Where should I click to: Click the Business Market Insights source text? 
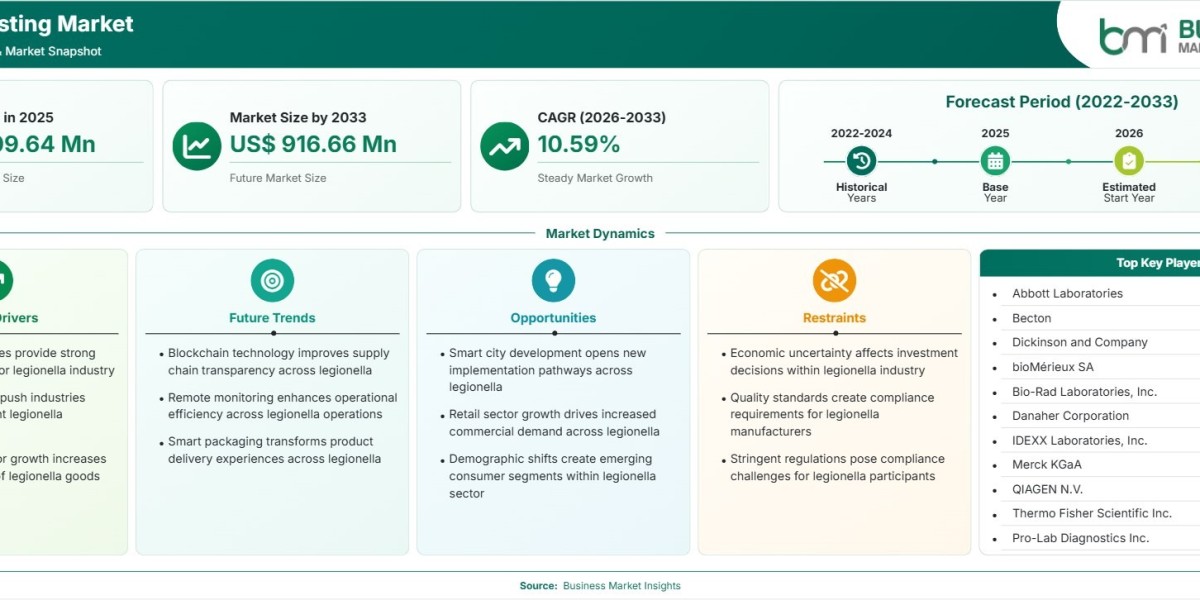(622, 586)
